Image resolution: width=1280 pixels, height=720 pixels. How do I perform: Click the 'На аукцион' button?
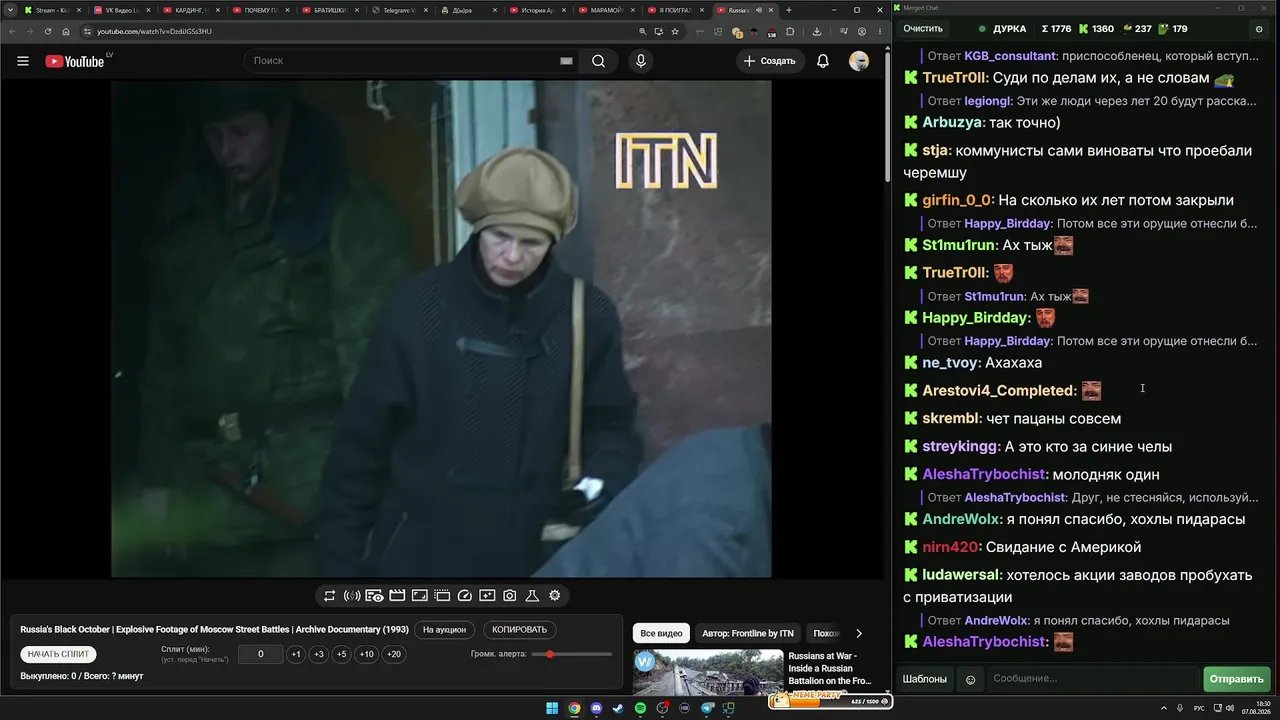(444, 630)
